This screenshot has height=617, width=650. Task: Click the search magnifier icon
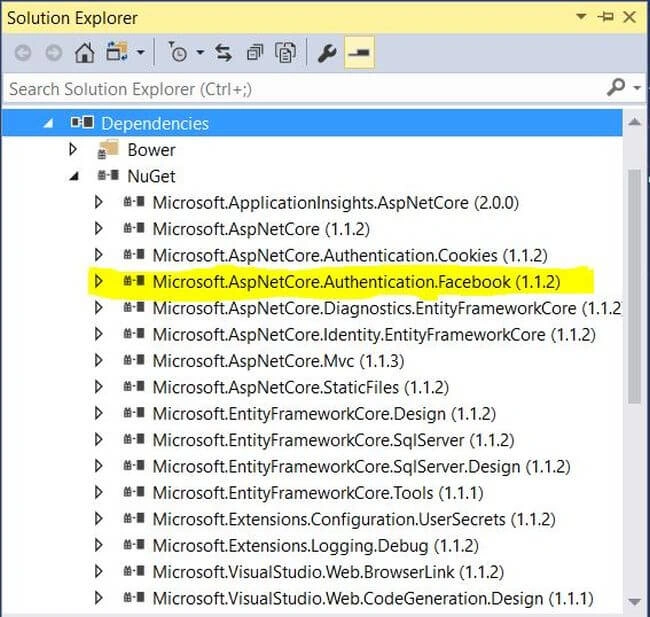click(616, 87)
